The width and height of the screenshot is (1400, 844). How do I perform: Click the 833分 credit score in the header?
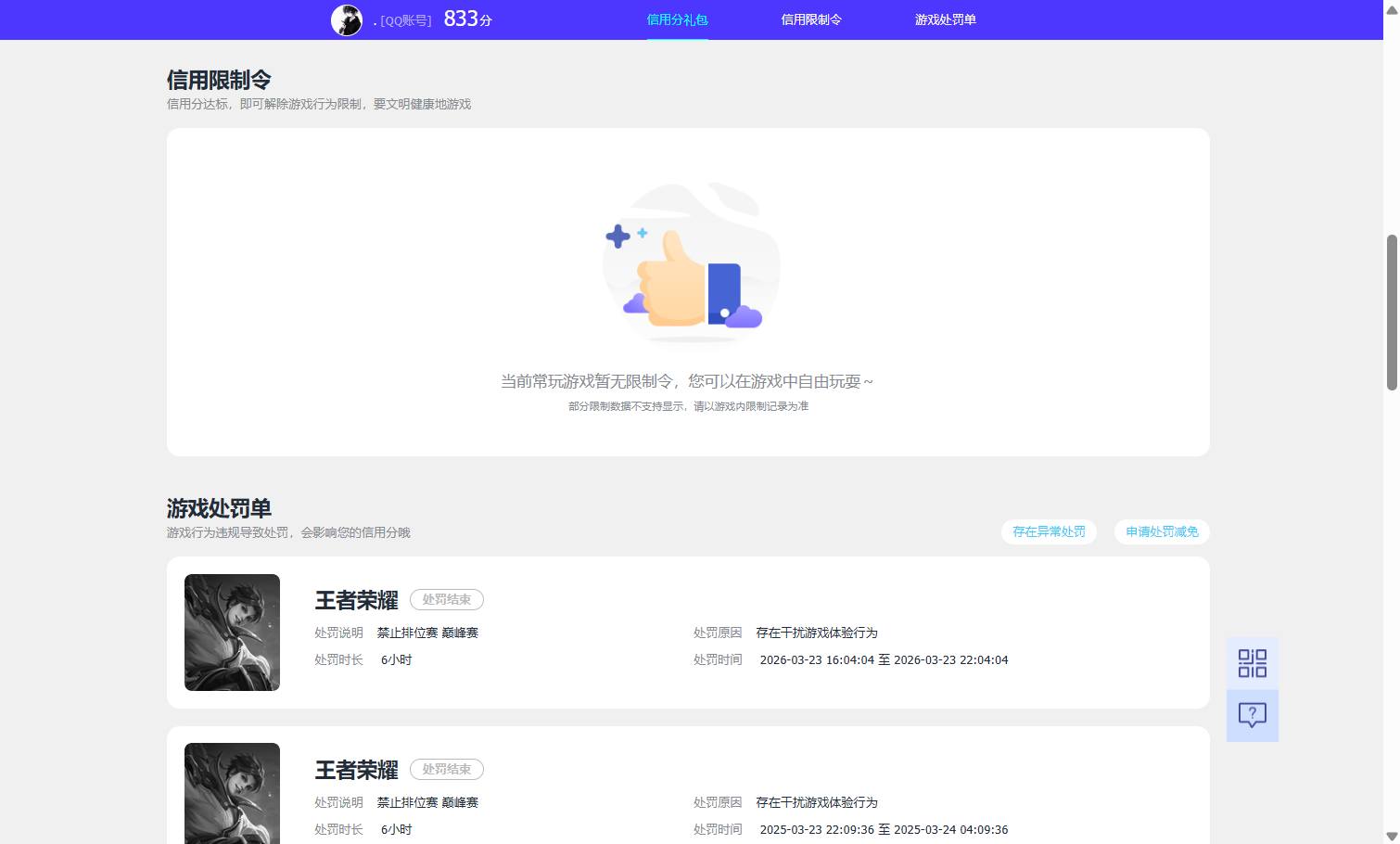(467, 19)
